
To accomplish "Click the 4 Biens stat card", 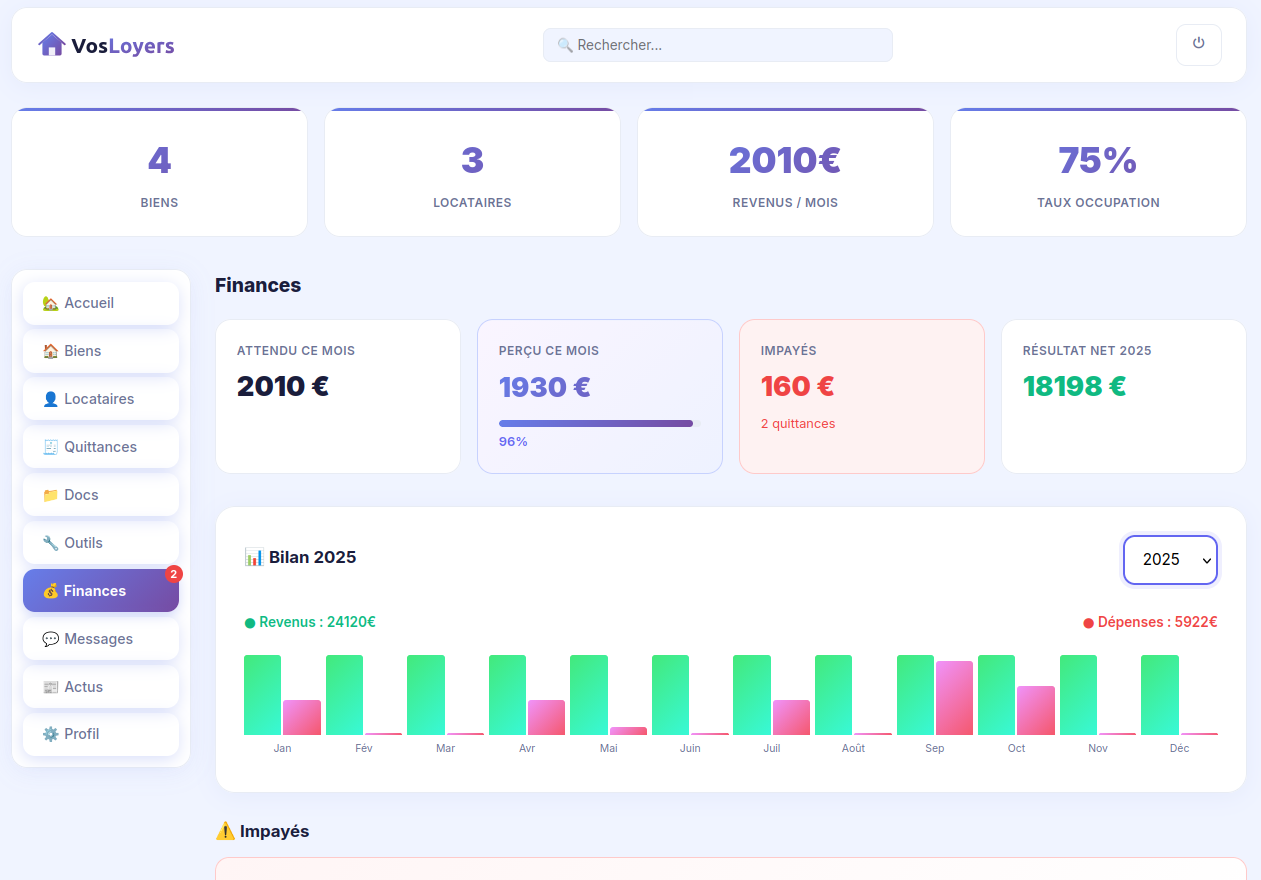I will click(160, 172).
